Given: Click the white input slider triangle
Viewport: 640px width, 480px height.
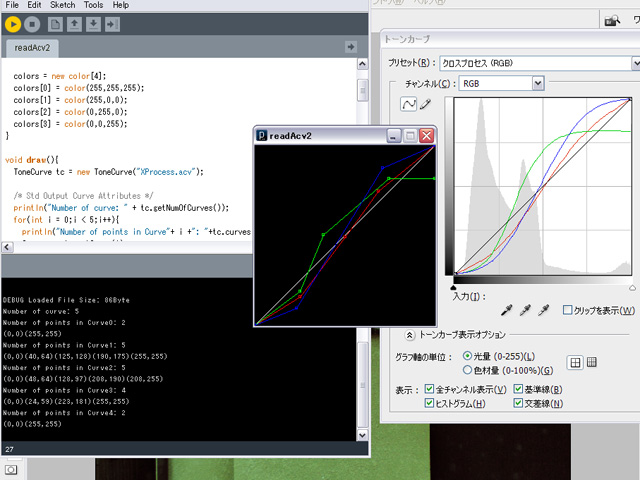Looking at the screenshot, I should [x=632, y=287].
